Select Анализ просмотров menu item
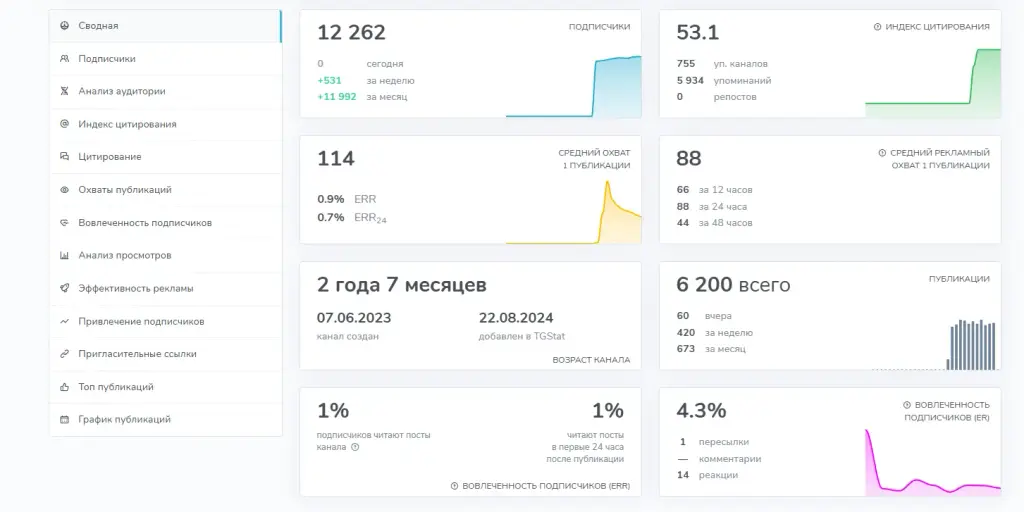This screenshot has width=1024, height=512. 165,255
